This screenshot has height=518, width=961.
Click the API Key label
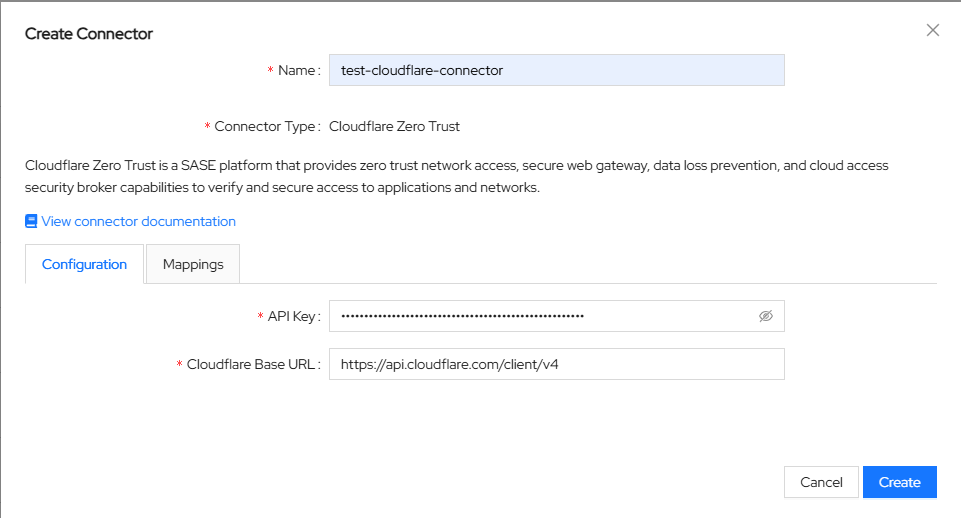(291, 316)
